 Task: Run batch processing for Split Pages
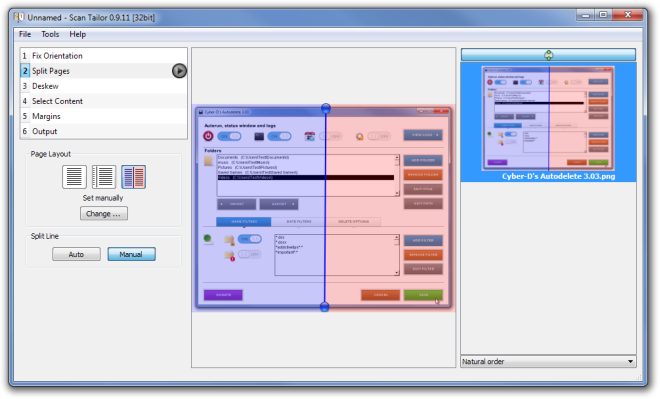point(179,71)
